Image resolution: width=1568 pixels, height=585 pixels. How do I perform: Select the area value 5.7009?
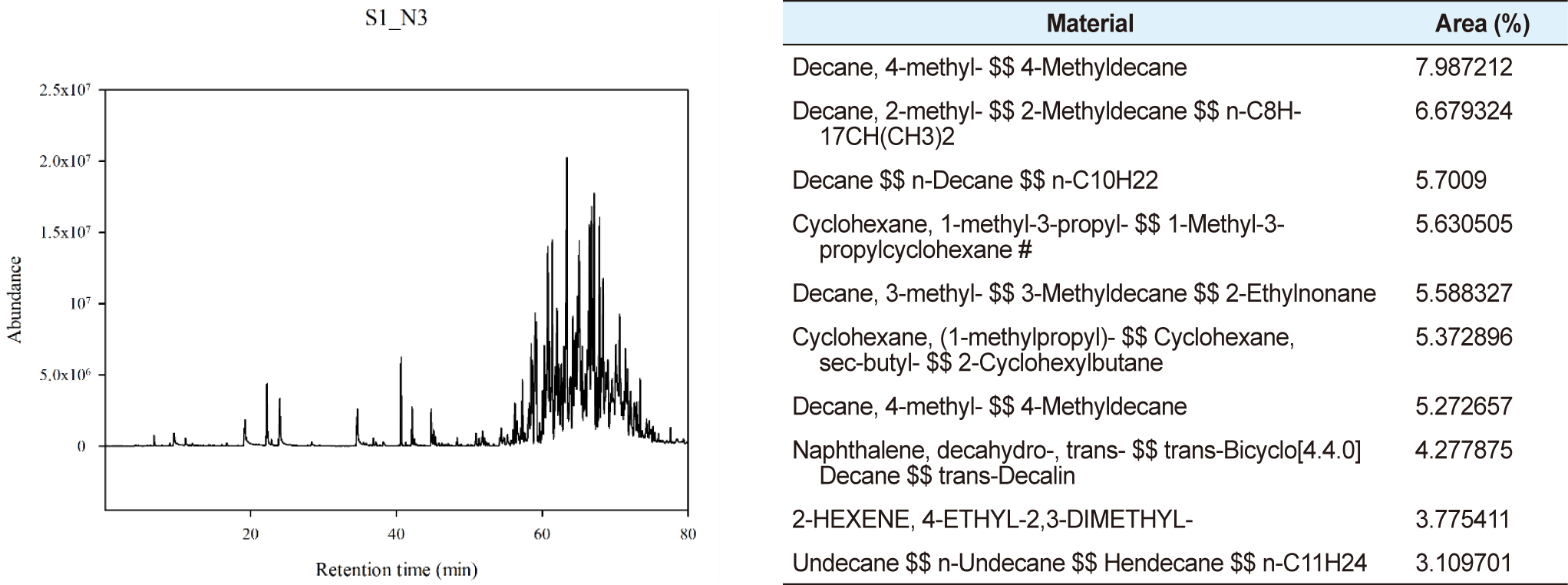pos(1451,180)
